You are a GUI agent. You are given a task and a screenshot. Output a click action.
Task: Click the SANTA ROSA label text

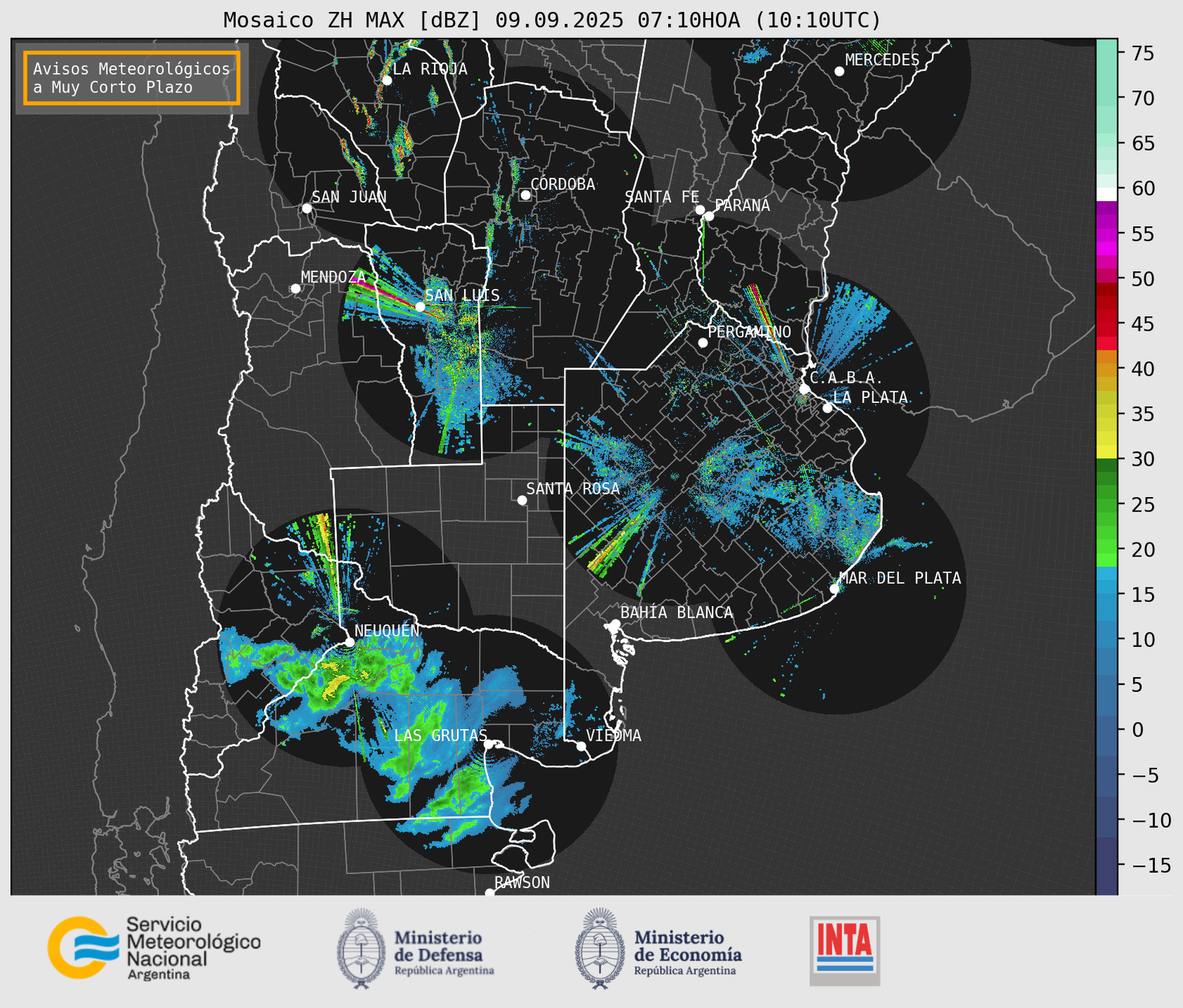tap(573, 489)
